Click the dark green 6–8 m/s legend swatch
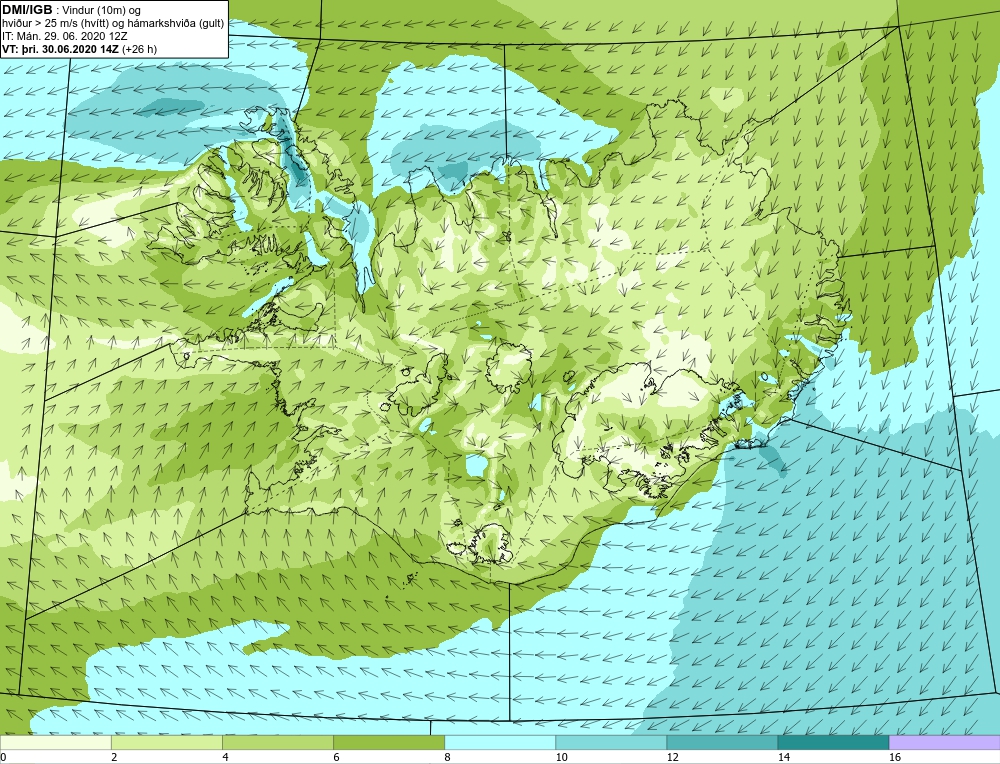This screenshot has height=764, width=1000. coord(389,742)
